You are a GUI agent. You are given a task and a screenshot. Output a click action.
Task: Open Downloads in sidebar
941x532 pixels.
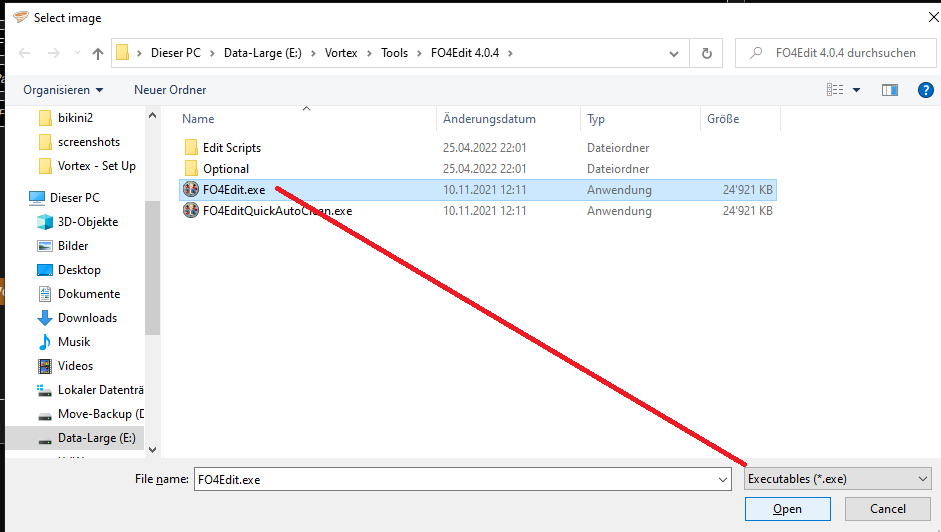click(88, 318)
